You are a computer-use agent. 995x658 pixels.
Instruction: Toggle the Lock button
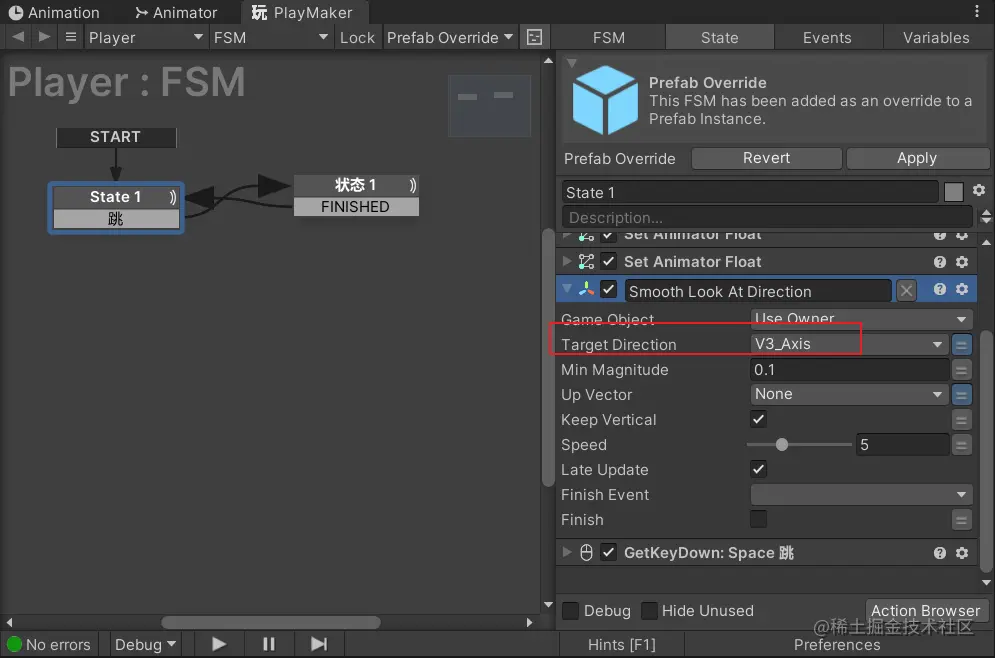(357, 37)
